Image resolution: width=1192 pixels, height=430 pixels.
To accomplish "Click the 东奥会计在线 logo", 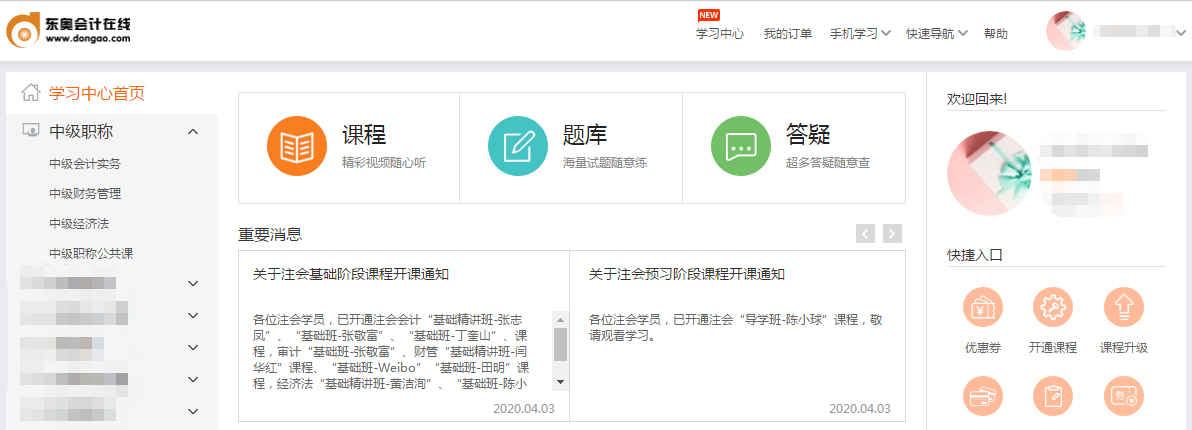I will pyautogui.click(x=68, y=31).
